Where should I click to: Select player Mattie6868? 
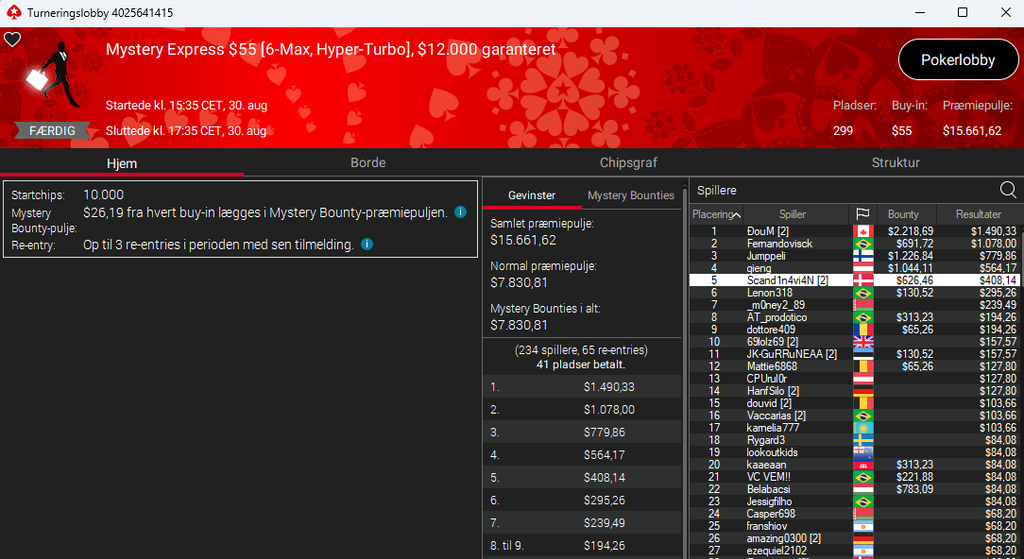(x=772, y=366)
